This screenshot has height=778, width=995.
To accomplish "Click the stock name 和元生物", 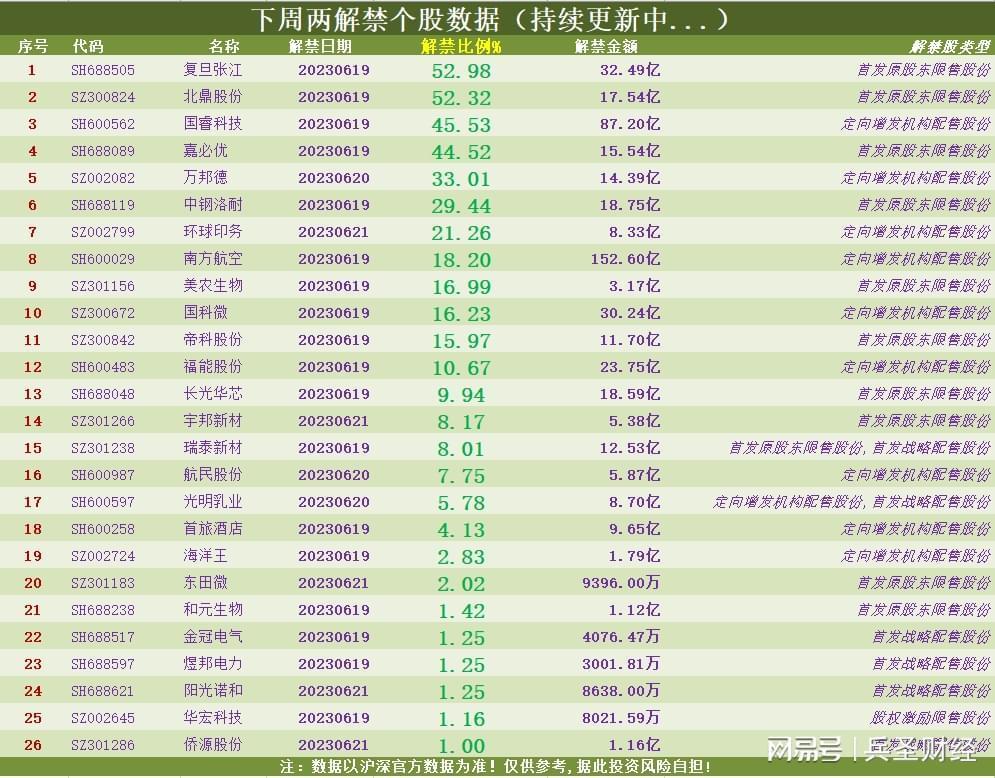I will 213,609.
